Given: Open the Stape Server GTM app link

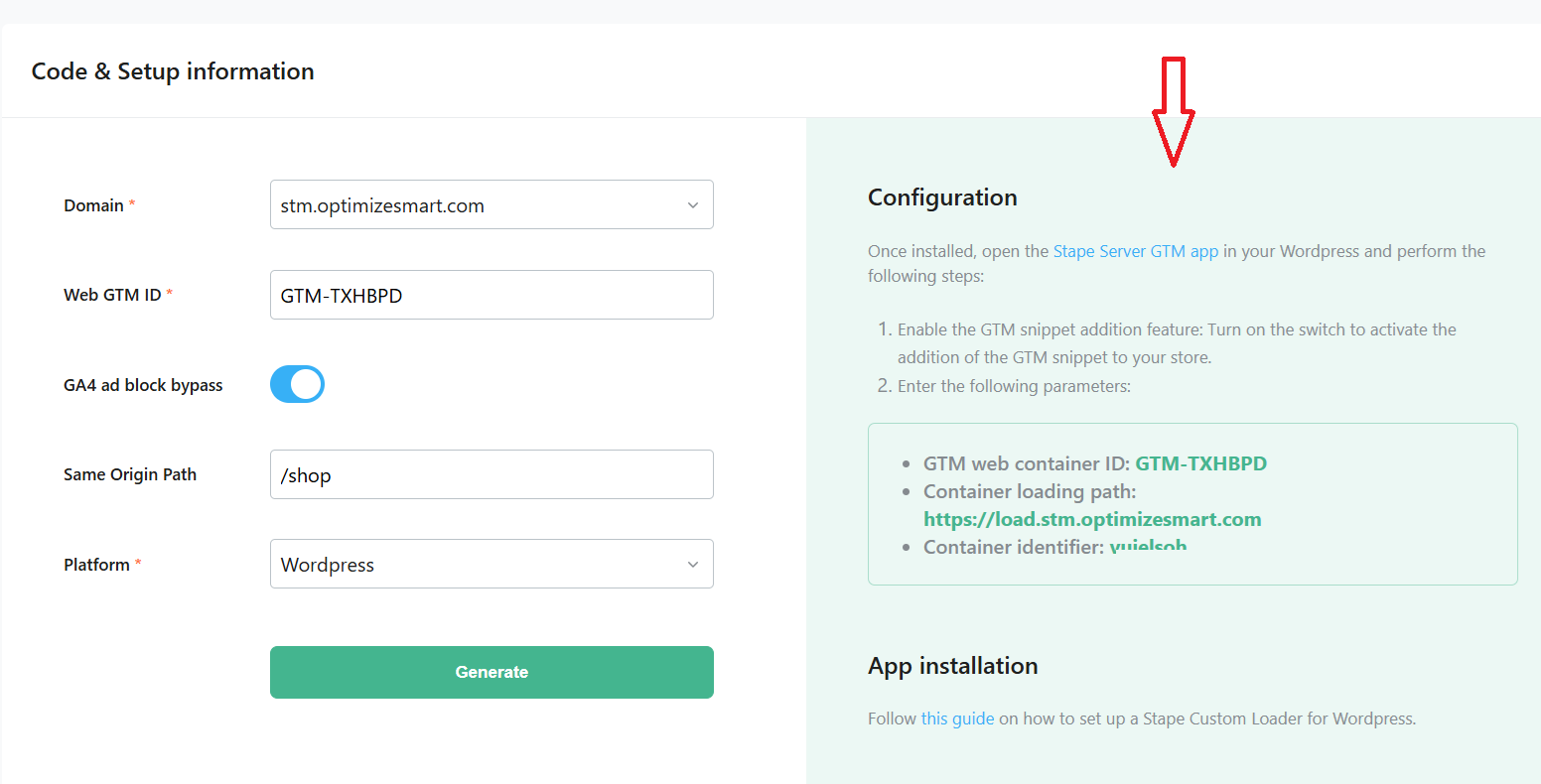Looking at the screenshot, I should [x=1135, y=251].
